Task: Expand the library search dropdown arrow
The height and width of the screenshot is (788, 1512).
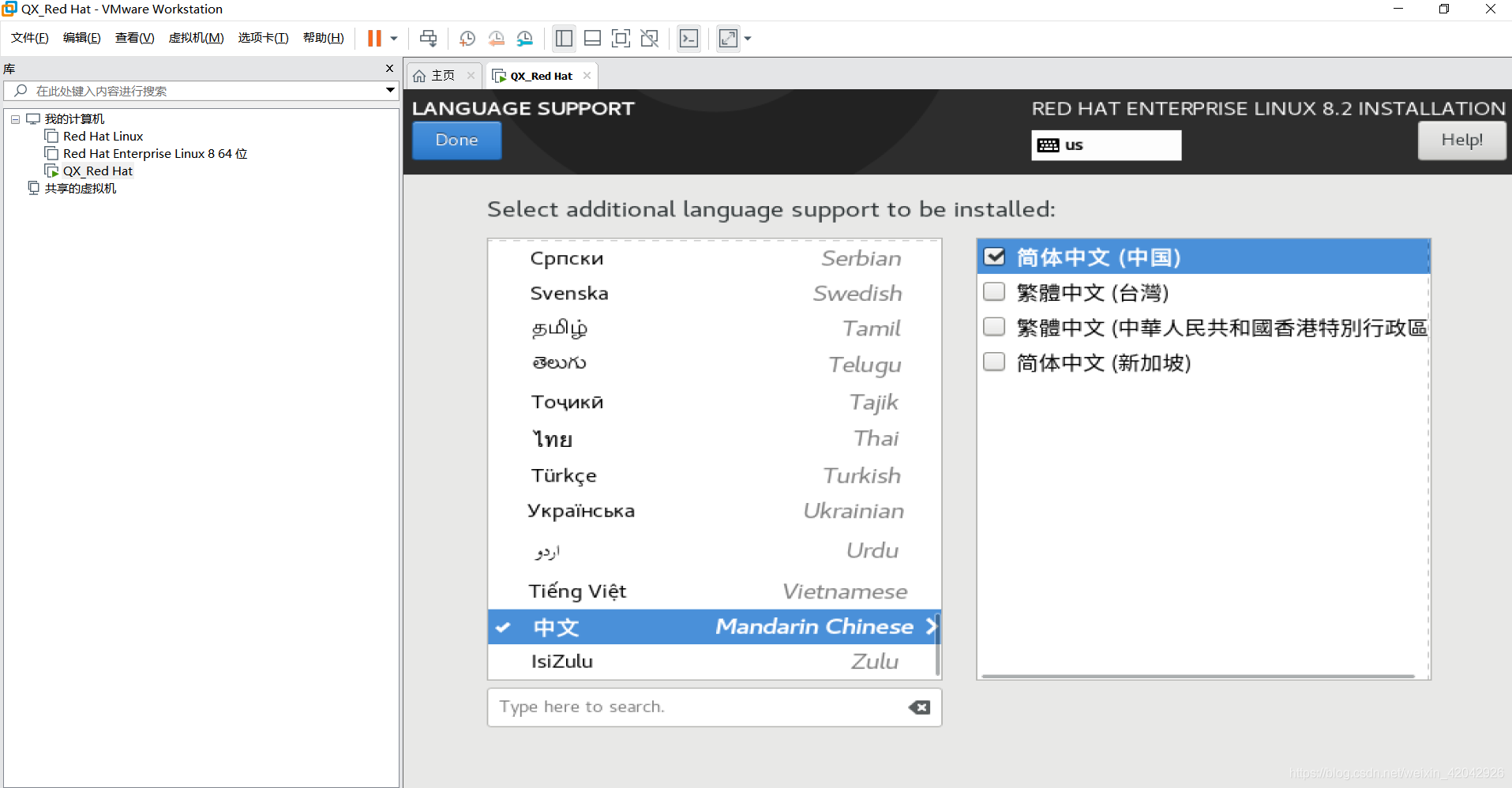Action: (390, 90)
